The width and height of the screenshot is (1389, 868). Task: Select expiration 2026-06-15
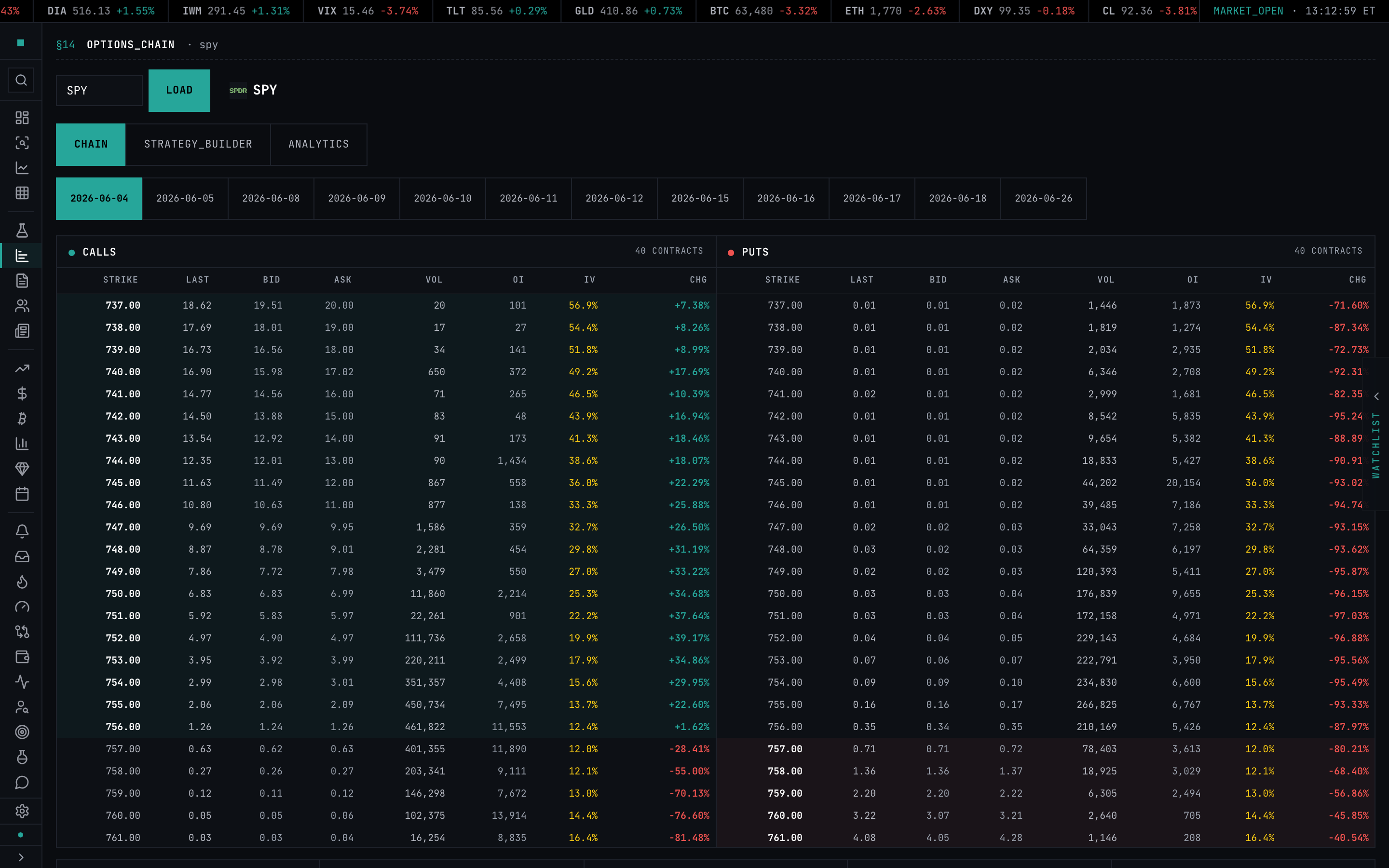click(700, 199)
